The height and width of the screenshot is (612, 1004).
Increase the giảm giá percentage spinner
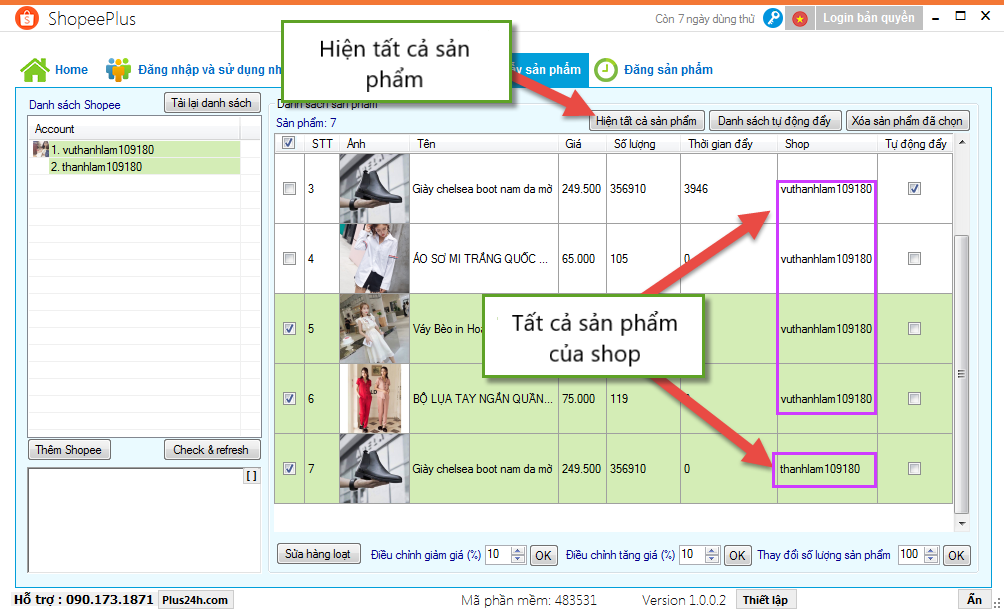[x=519, y=550]
